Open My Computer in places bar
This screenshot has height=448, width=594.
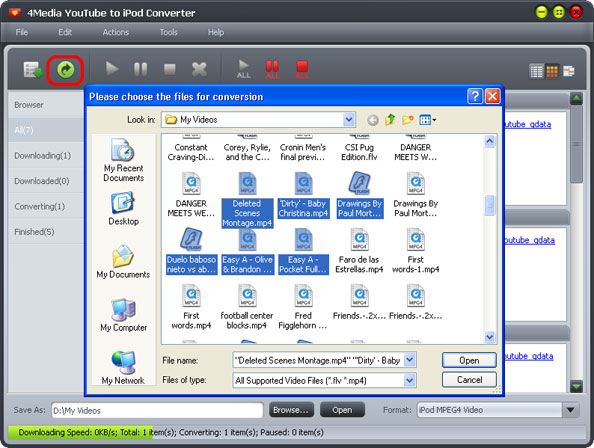(123, 315)
